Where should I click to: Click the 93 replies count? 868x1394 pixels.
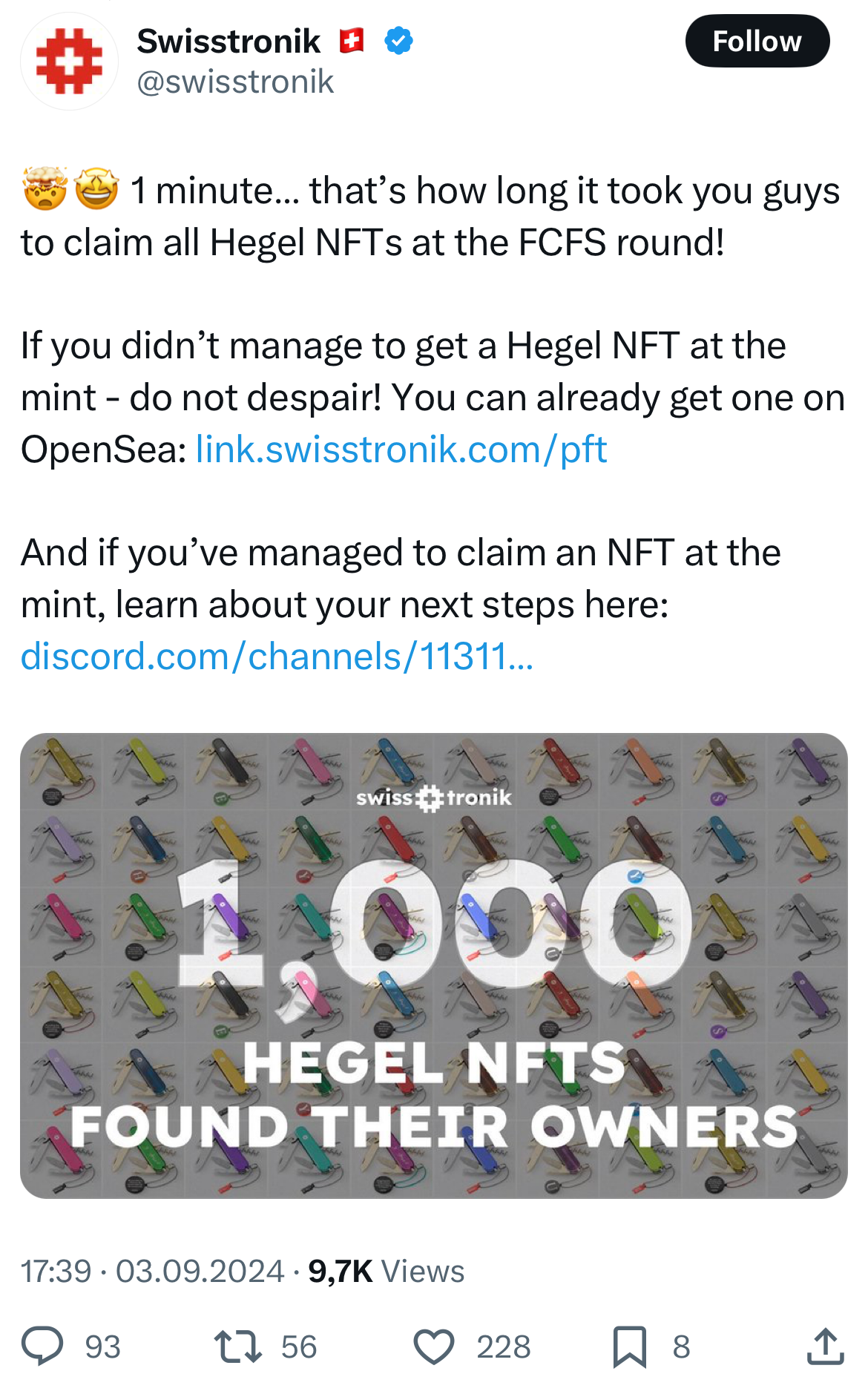[x=102, y=1347]
